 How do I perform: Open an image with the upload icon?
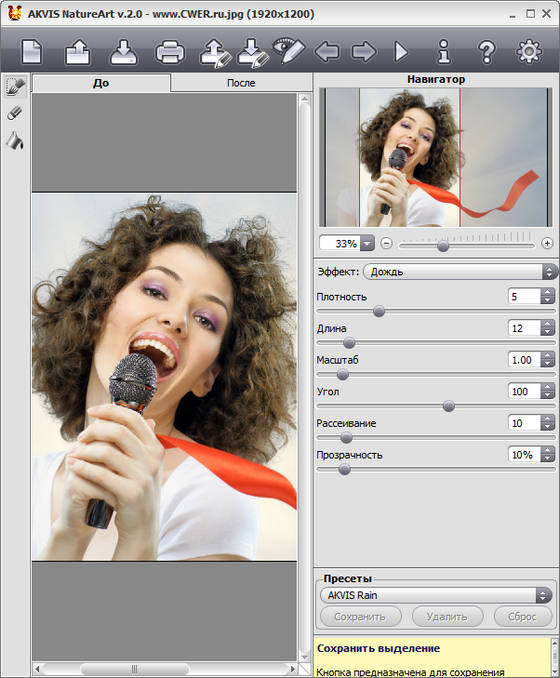point(78,52)
